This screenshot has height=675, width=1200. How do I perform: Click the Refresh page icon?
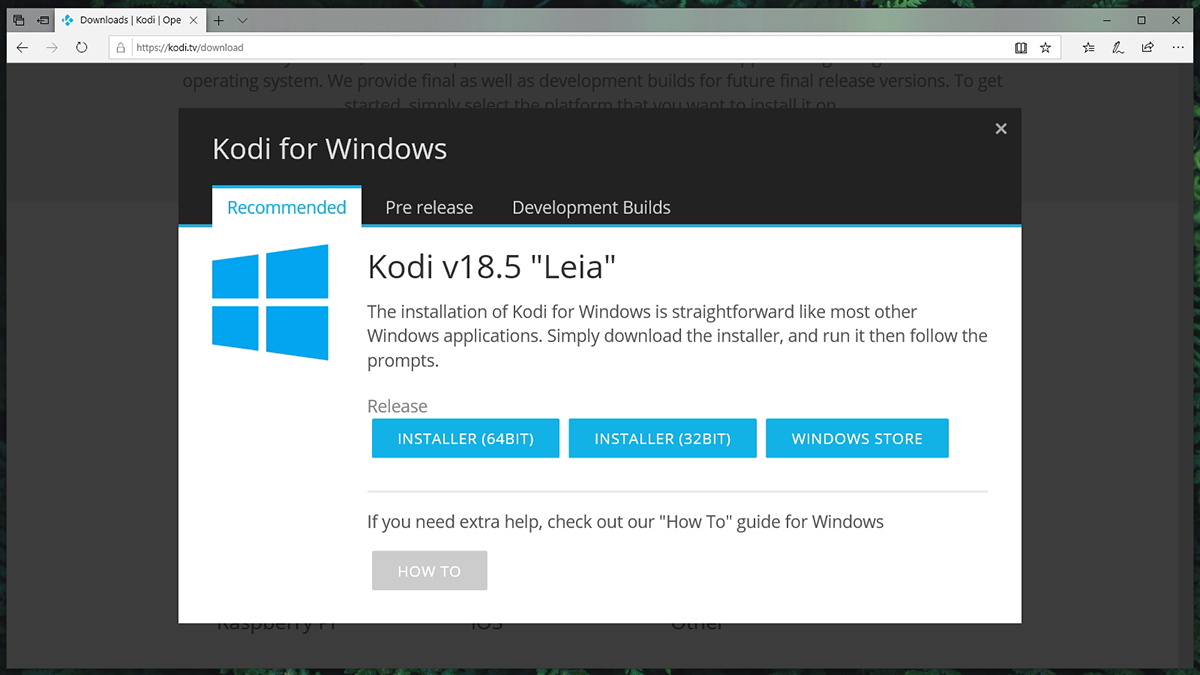(82, 47)
